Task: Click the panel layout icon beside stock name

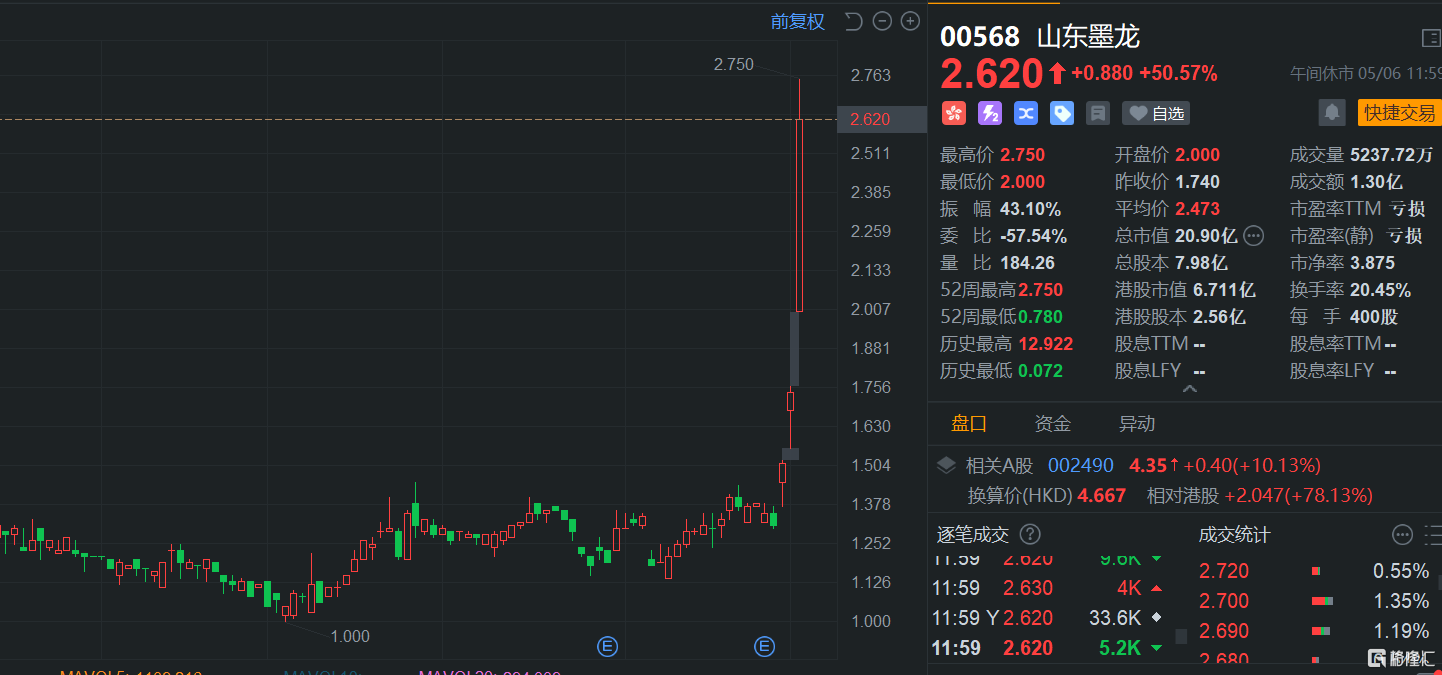Action: tap(1431, 38)
